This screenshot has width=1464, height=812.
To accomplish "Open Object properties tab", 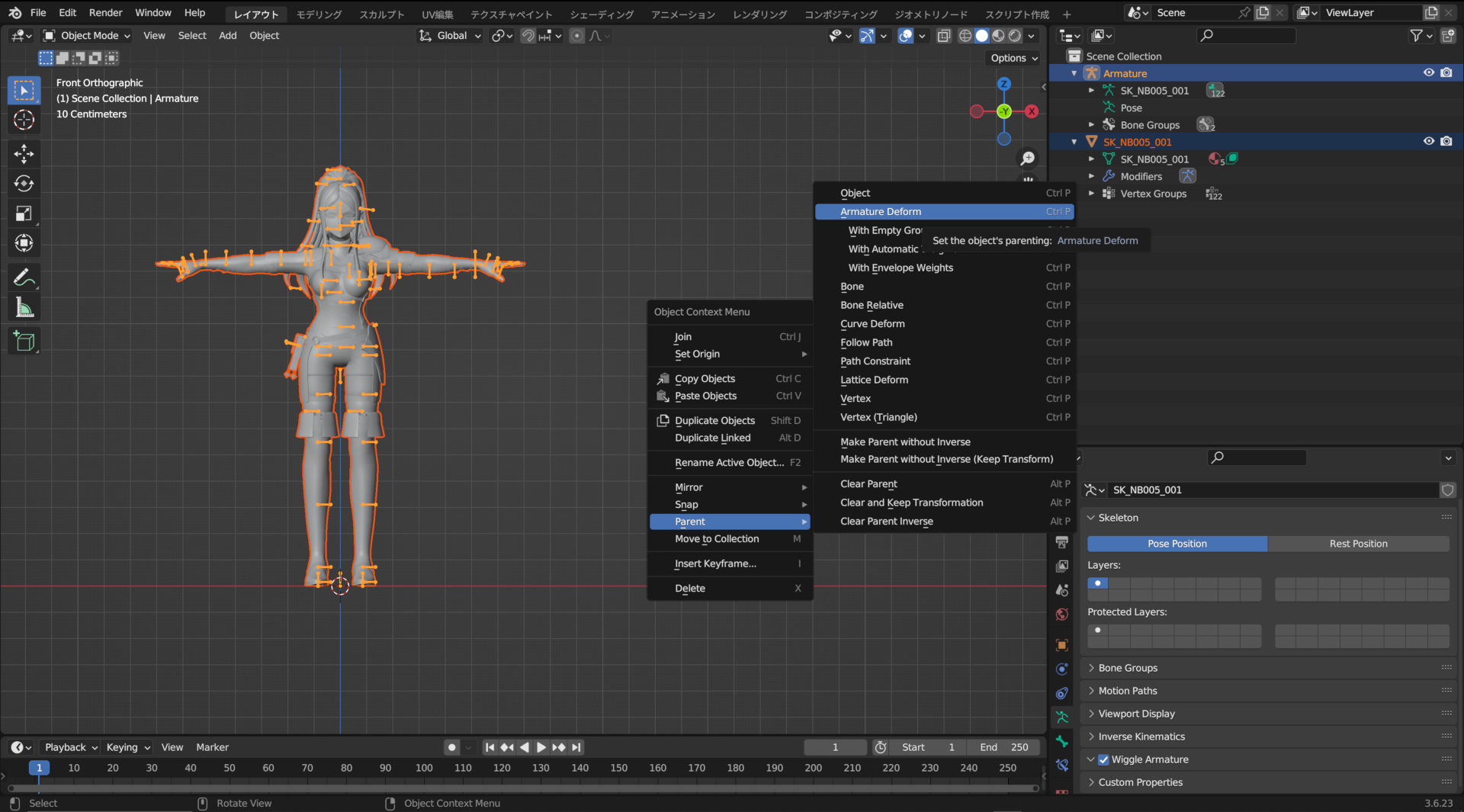I will (1061, 645).
